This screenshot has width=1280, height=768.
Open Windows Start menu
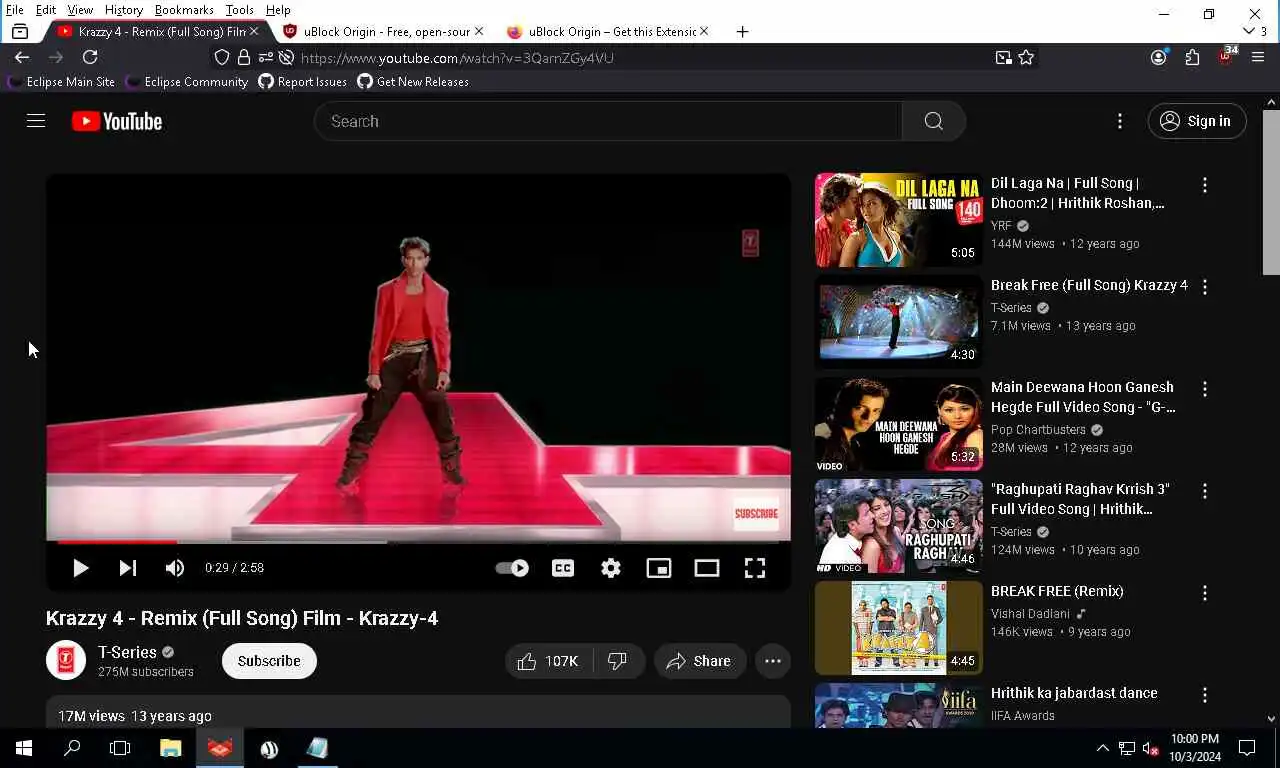[24, 748]
